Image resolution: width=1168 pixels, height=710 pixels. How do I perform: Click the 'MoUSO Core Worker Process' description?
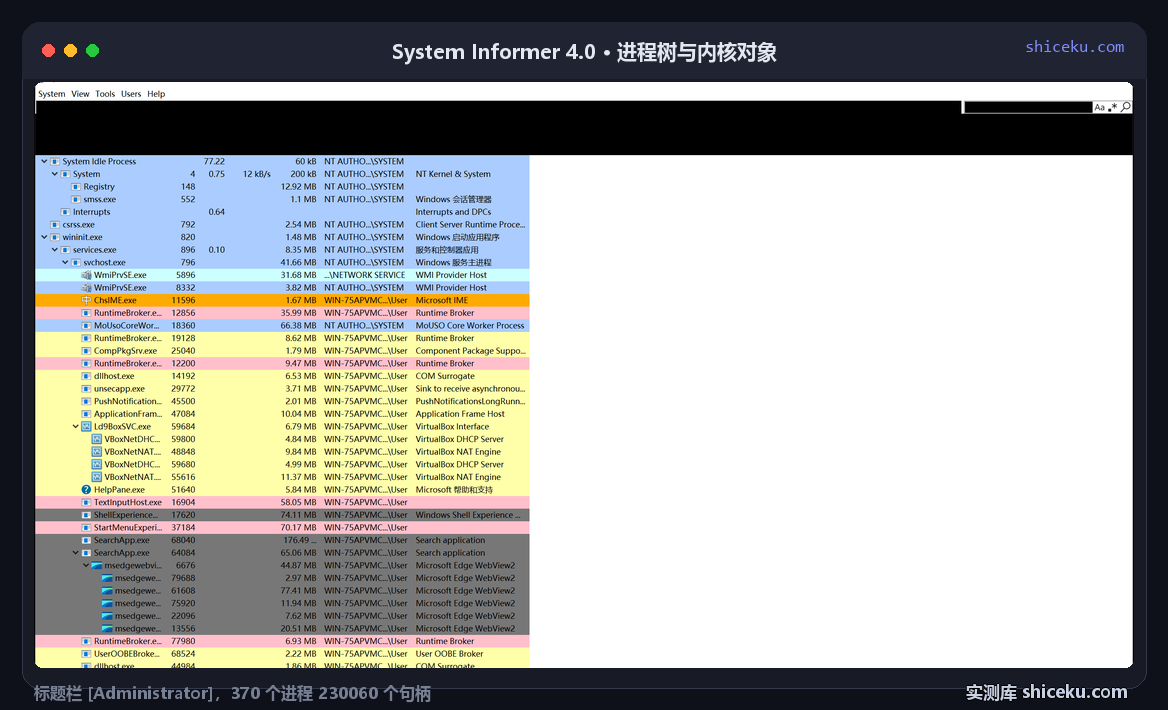click(470, 326)
